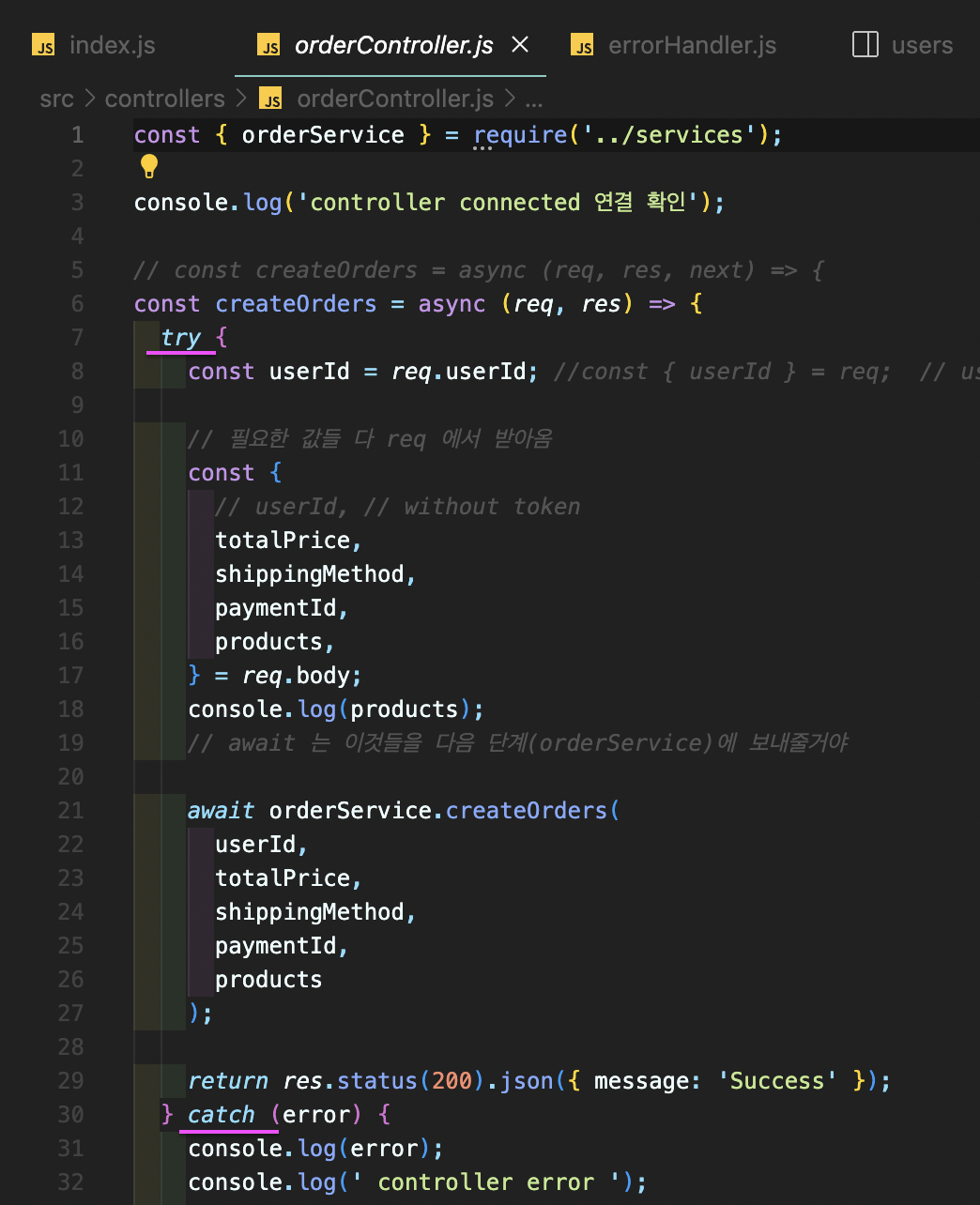Screen dimensions: 980x1205
Task: Click the breadcrumb ellipsis after orderController.js
Action: pyautogui.click(x=533, y=99)
